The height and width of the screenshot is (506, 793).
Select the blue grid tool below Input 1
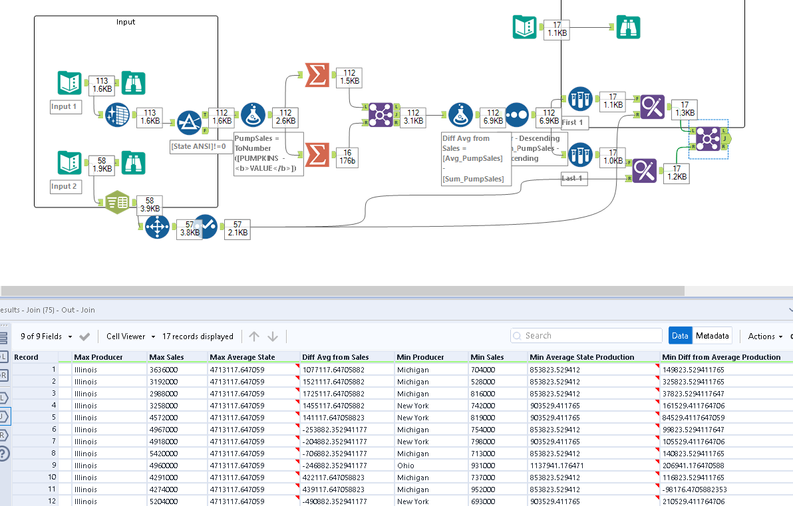(117, 115)
